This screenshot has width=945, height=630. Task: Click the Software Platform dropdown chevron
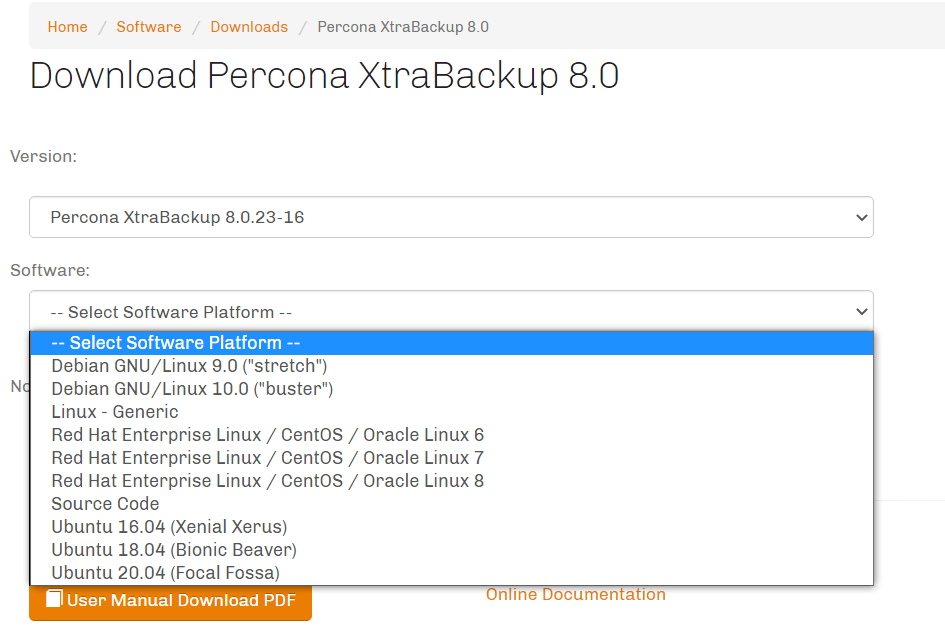coord(861,311)
